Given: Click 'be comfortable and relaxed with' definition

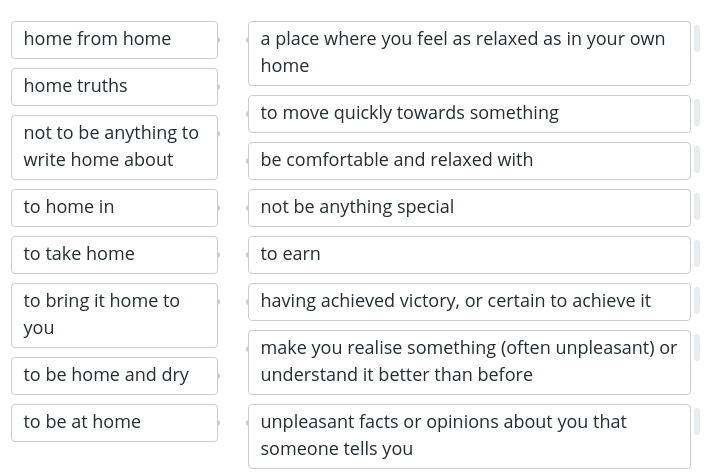Looking at the screenshot, I should click(x=469, y=161).
